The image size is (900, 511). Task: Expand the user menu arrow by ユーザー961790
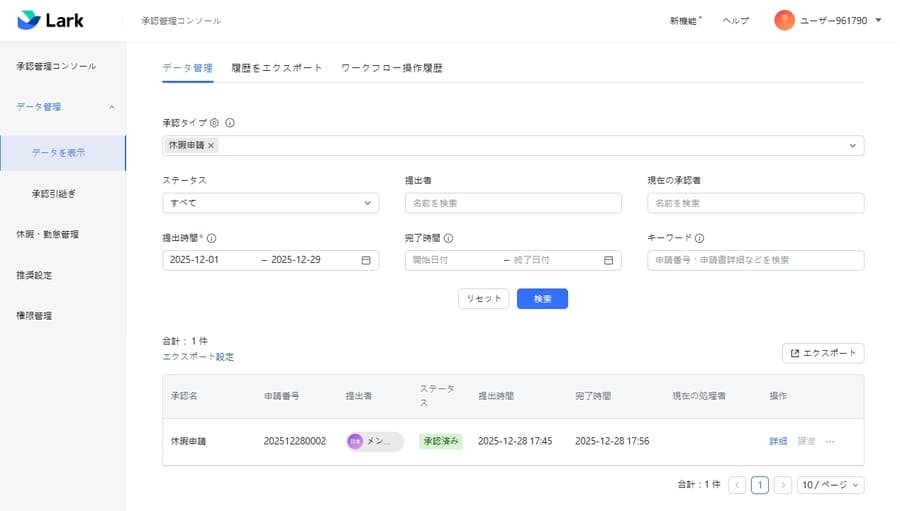(x=878, y=20)
